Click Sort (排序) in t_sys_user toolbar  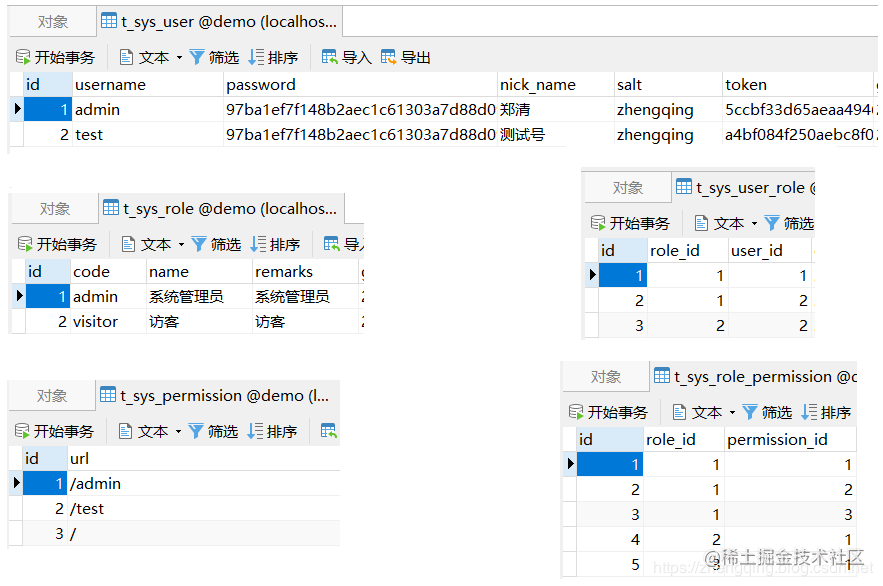[274, 57]
